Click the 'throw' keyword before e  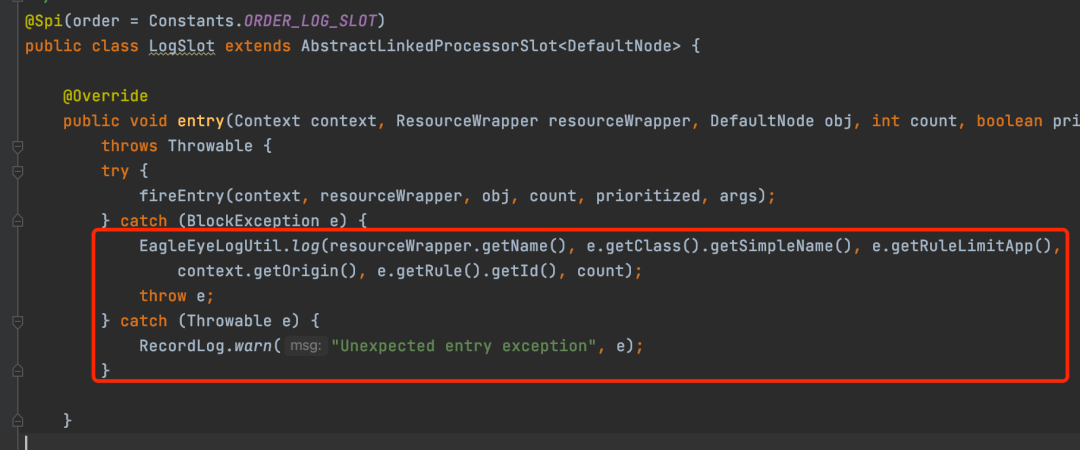coord(163,296)
